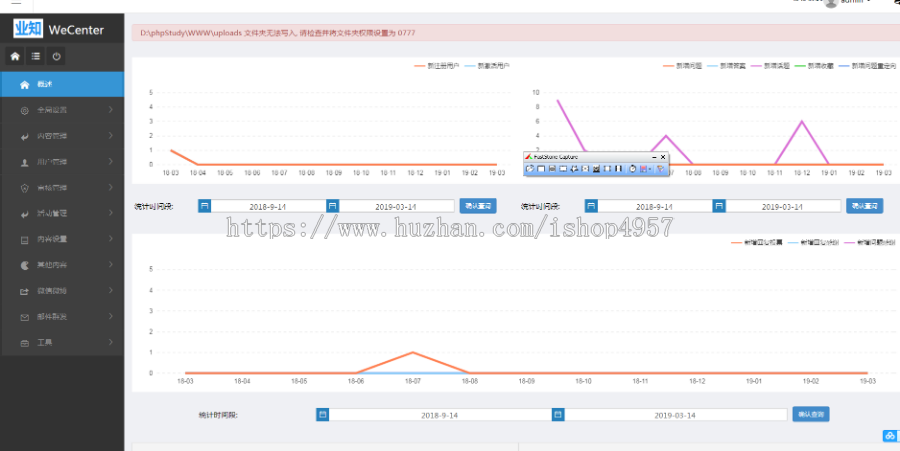Click user chart's 2018-9-14 start date field
Viewport: 900px width, 451px height.
[x=269, y=207]
